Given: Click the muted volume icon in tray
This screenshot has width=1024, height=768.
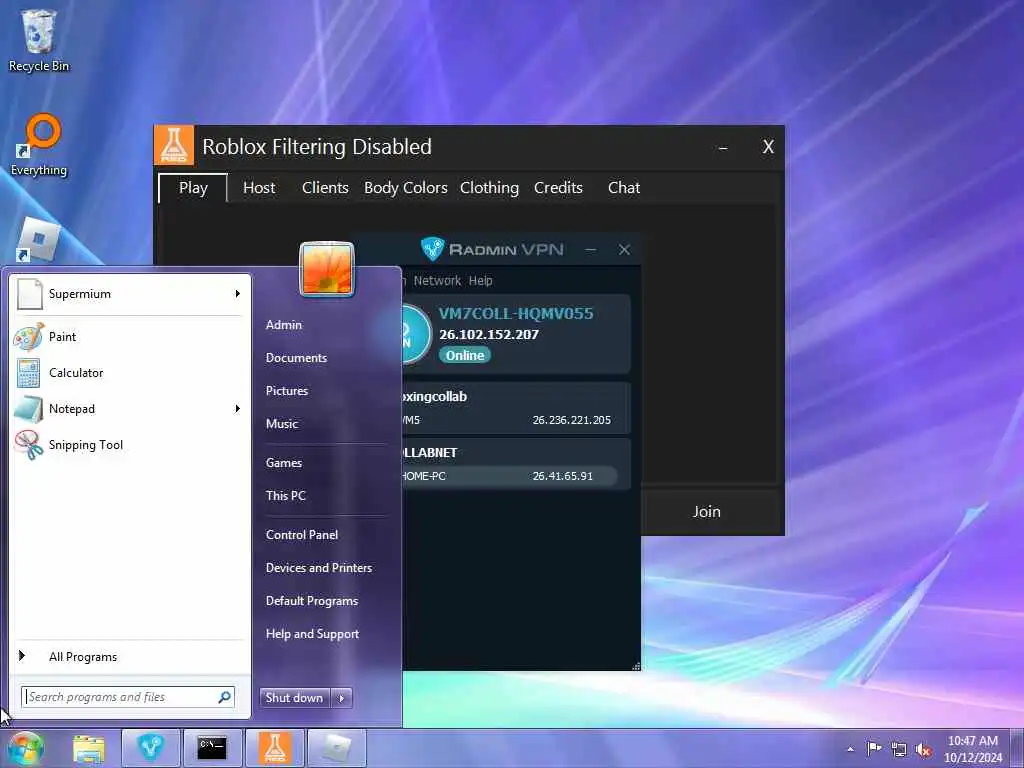Looking at the screenshot, I should coord(923,749).
